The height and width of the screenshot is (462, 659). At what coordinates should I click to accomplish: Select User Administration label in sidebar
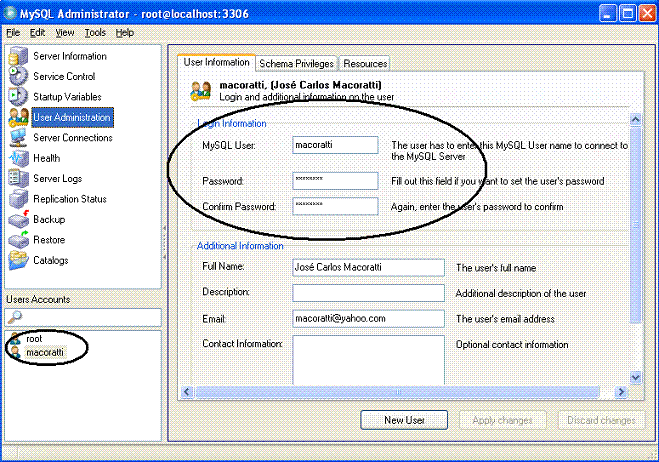pos(72,117)
